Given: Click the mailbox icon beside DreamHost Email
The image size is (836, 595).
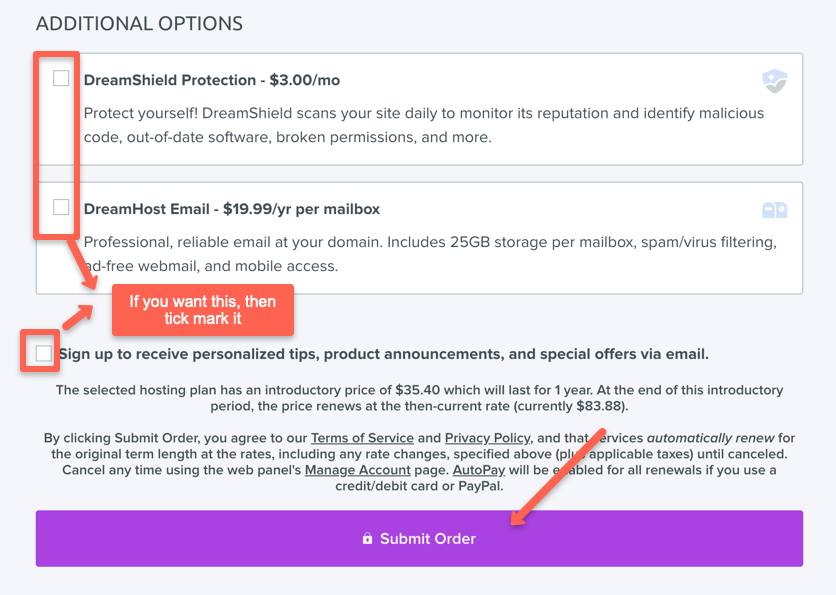Looking at the screenshot, I should (773, 209).
